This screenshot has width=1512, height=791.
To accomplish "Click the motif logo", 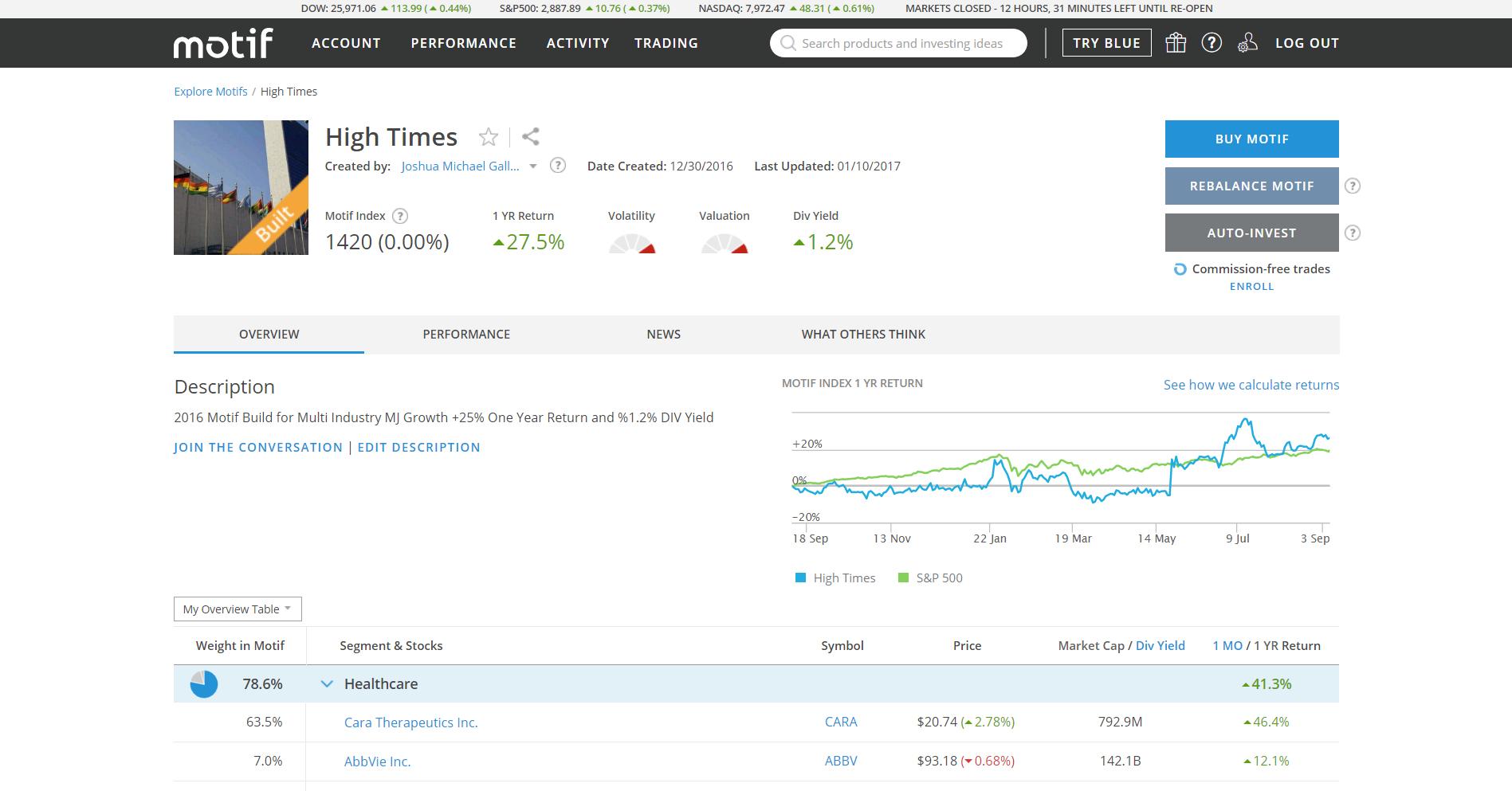I will click(x=223, y=43).
